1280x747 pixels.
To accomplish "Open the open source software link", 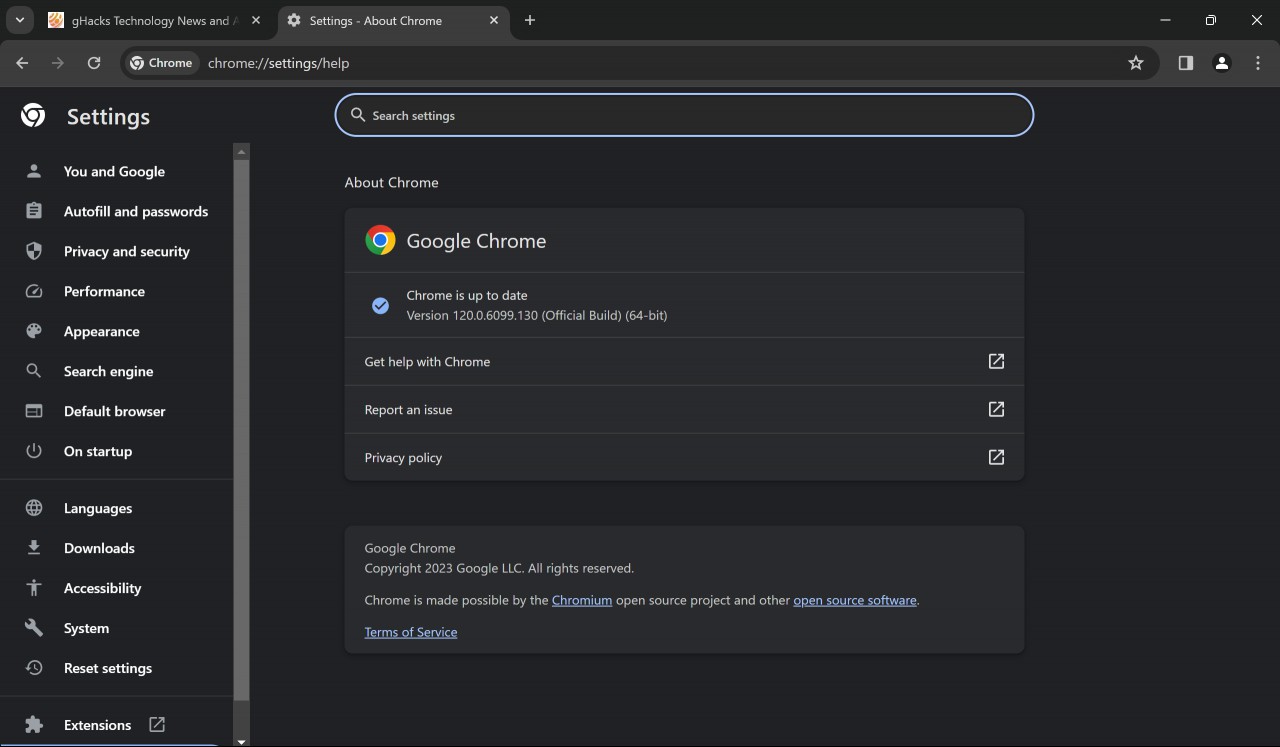I will (x=855, y=600).
